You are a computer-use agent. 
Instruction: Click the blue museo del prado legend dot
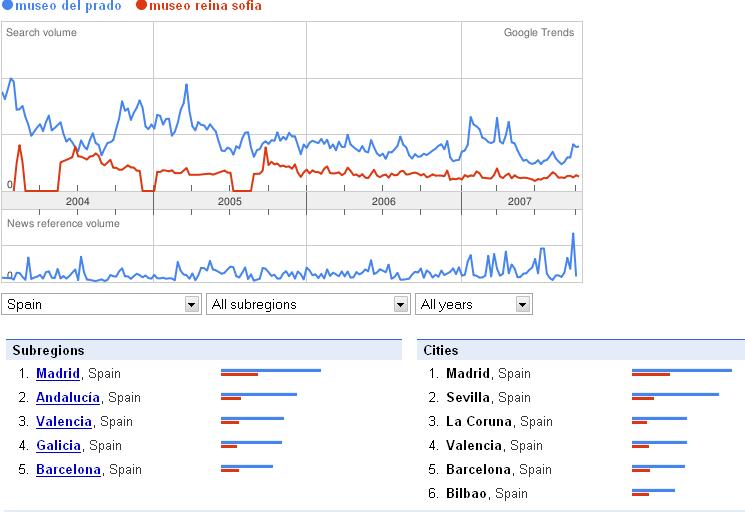pyautogui.click(x=8, y=6)
